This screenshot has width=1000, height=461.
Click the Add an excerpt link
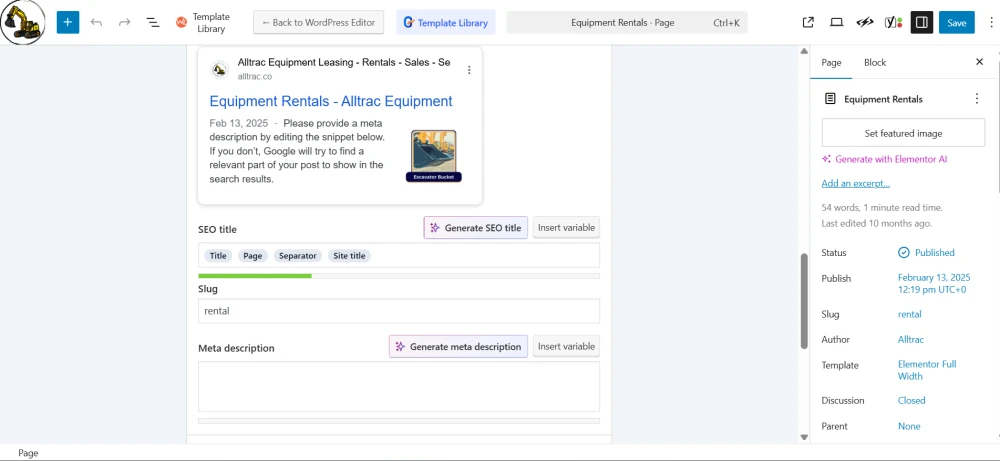[x=855, y=184]
